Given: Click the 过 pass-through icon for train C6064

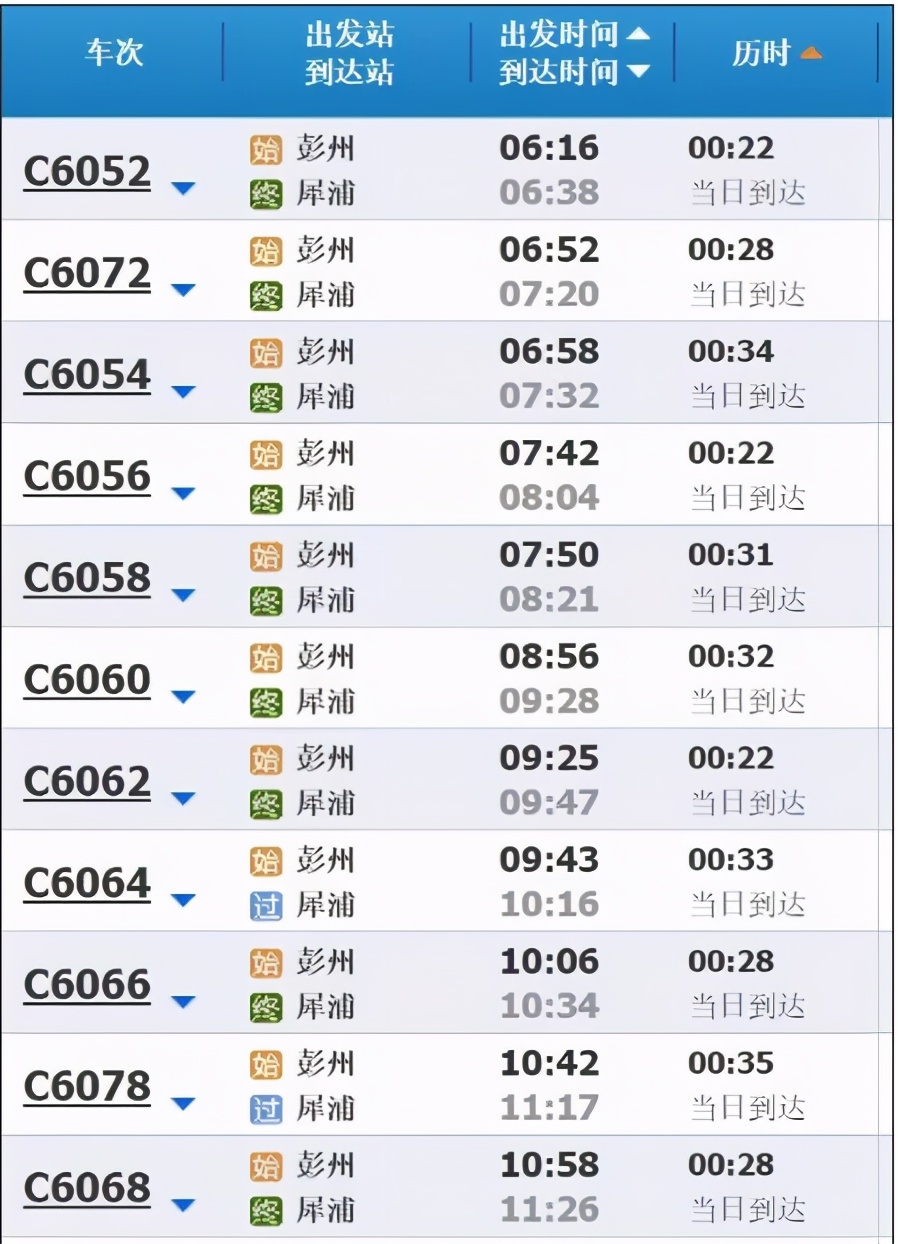Looking at the screenshot, I should (x=265, y=906).
